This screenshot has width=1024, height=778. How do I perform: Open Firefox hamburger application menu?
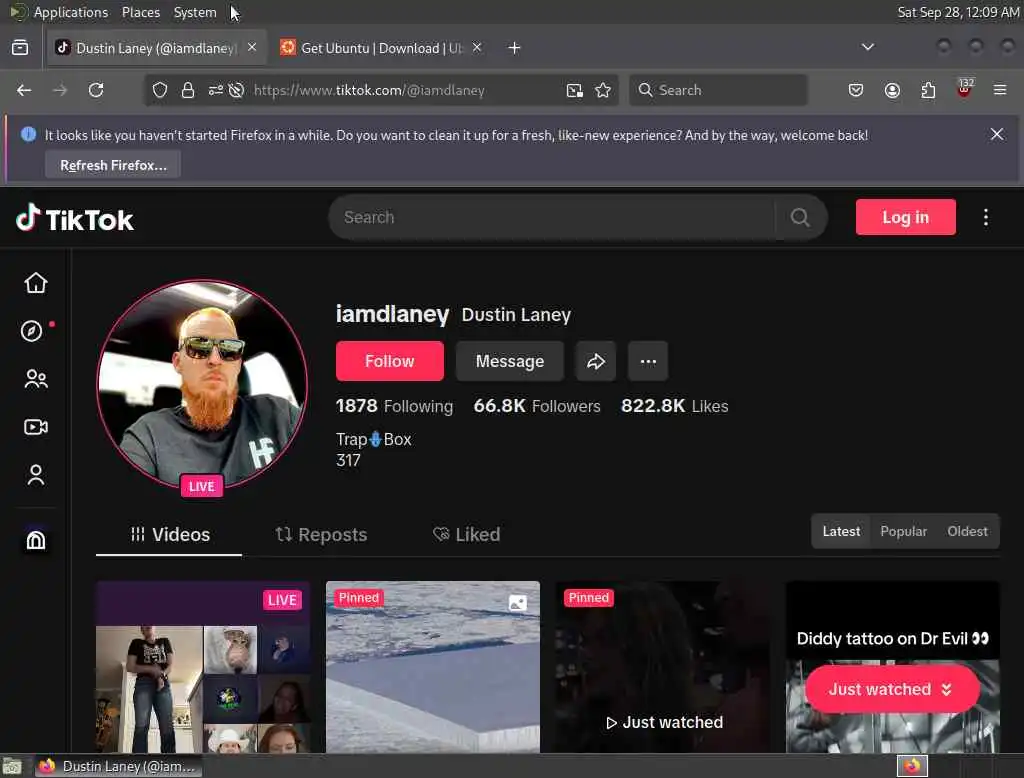click(x=1000, y=90)
